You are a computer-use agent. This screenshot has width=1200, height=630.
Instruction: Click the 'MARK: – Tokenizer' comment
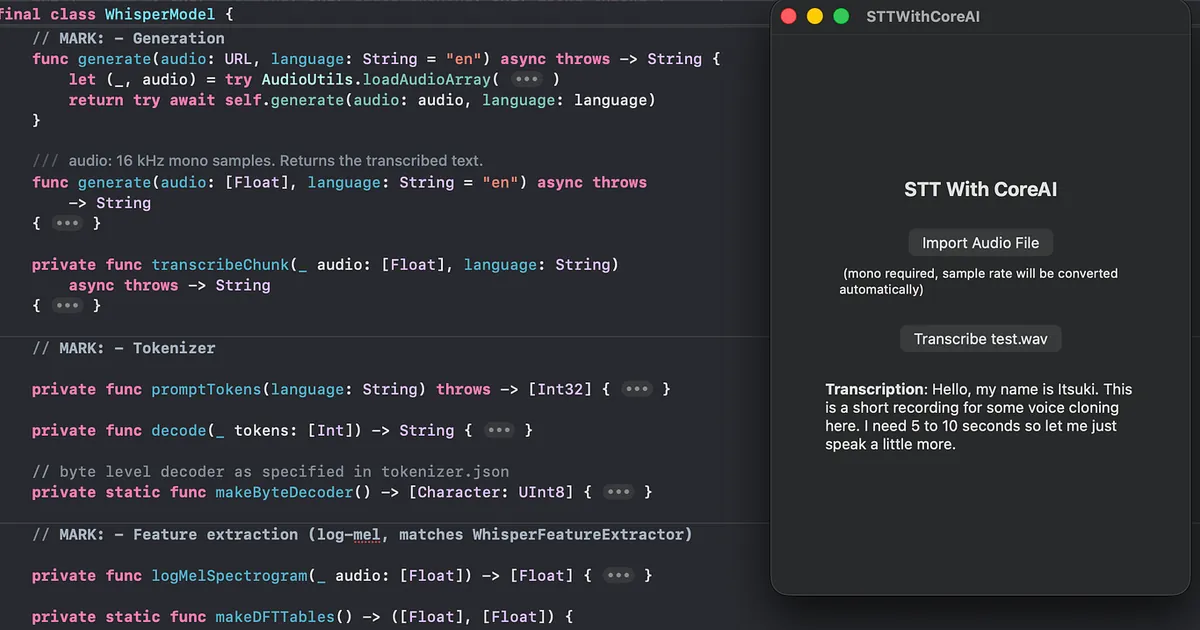point(124,348)
